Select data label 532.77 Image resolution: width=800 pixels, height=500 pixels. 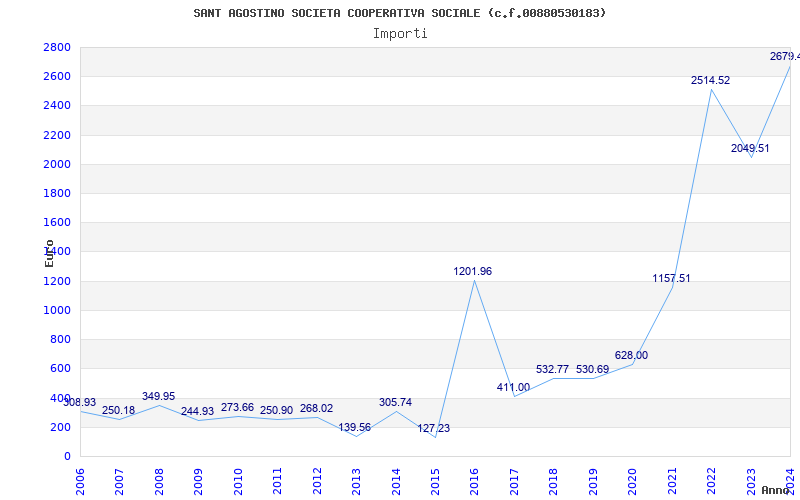tap(553, 369)
